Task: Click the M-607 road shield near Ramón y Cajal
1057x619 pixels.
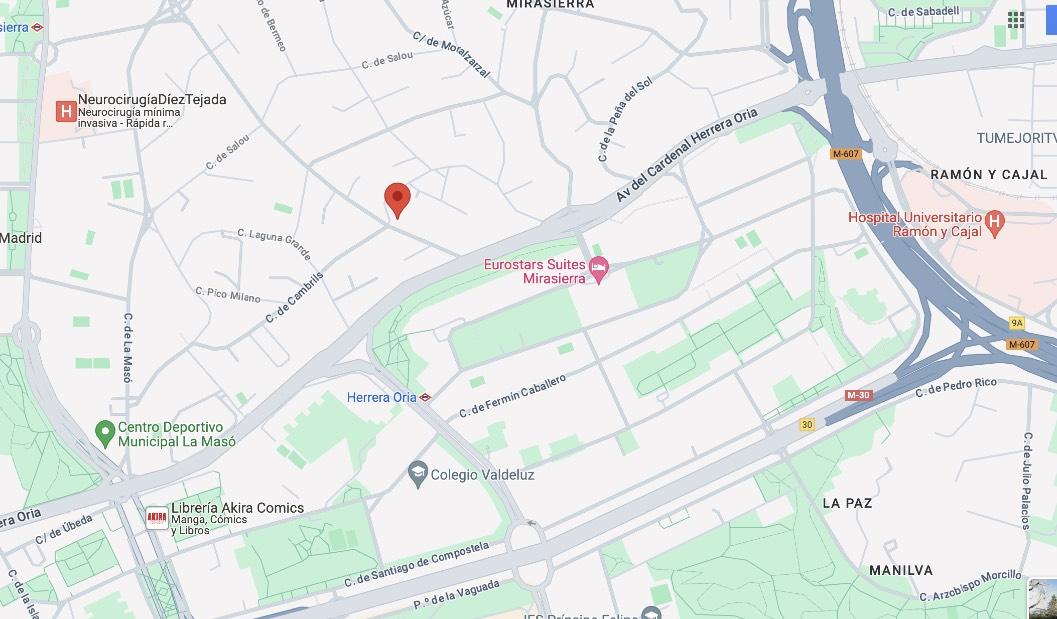Action: (845, 154)
